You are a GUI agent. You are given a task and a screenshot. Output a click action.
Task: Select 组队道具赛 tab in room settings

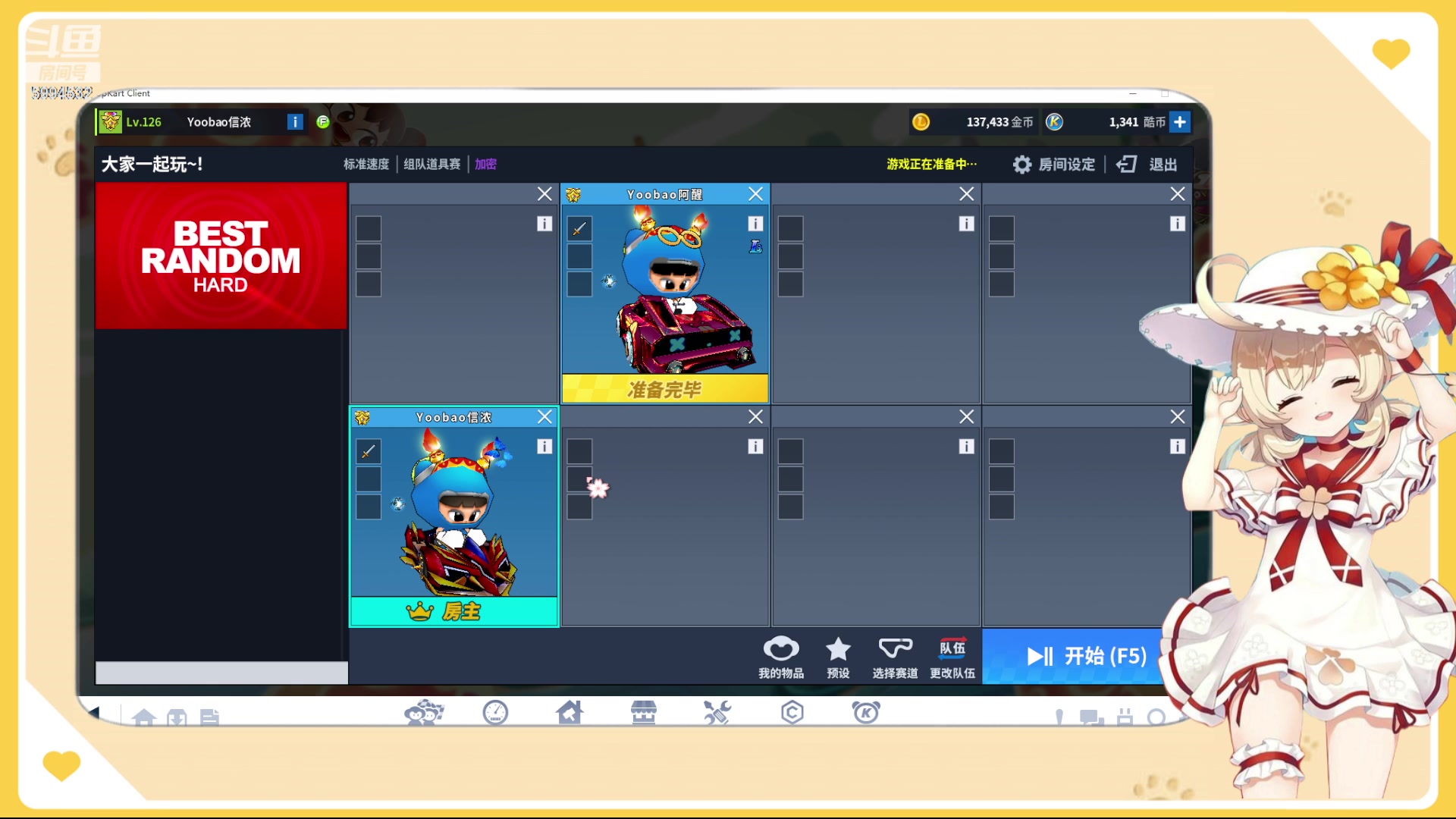[x=431, y=164]
